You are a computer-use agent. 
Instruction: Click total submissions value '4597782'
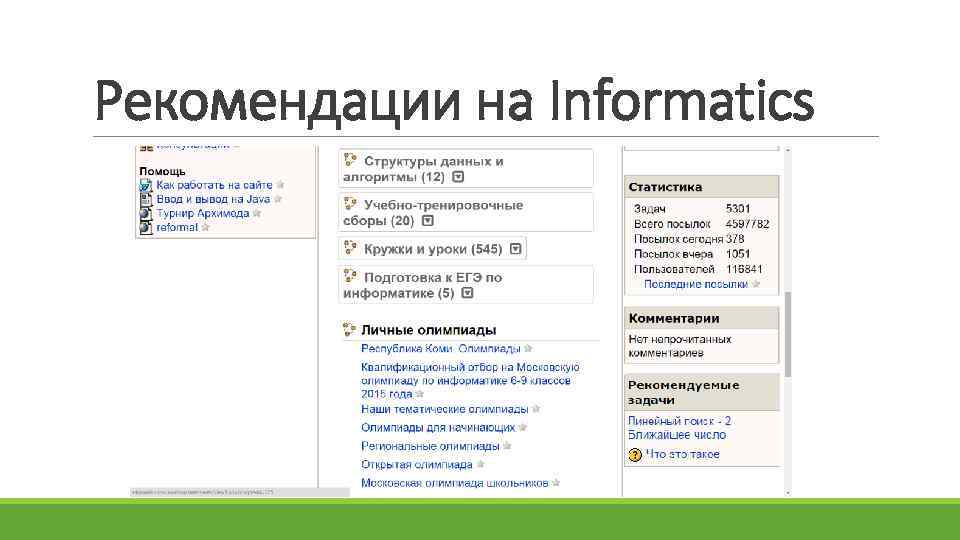[x=748, y=224]
